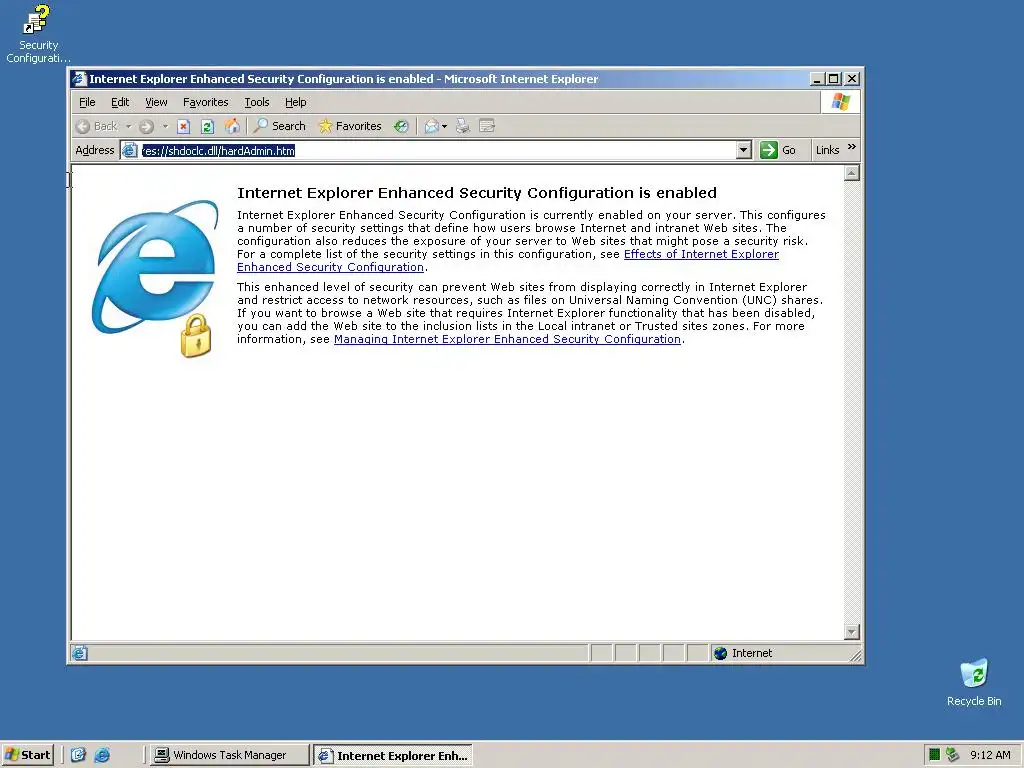Click the Links toolbar label
This screenshot has height=768, width=1024.
[x=827, y=150]
